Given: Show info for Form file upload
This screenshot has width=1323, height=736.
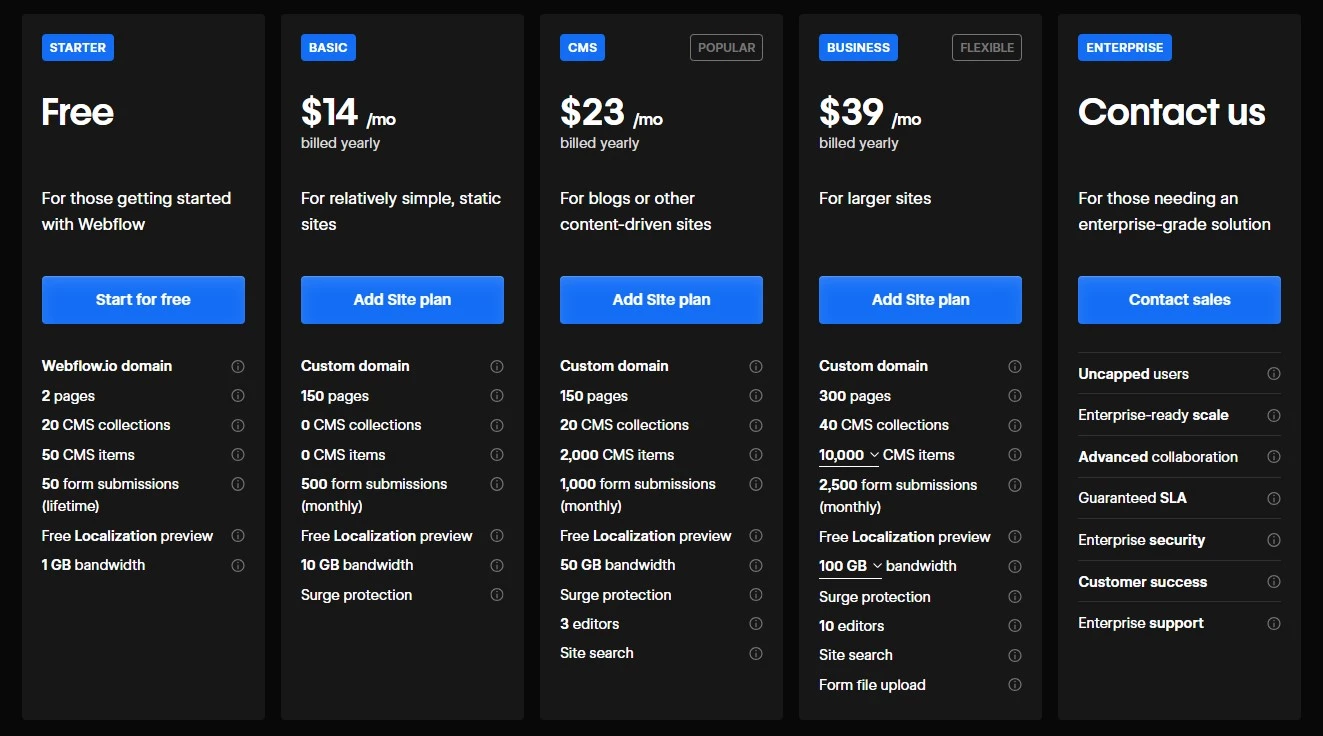Looking at the screenshot, I should click(1015, 685).
